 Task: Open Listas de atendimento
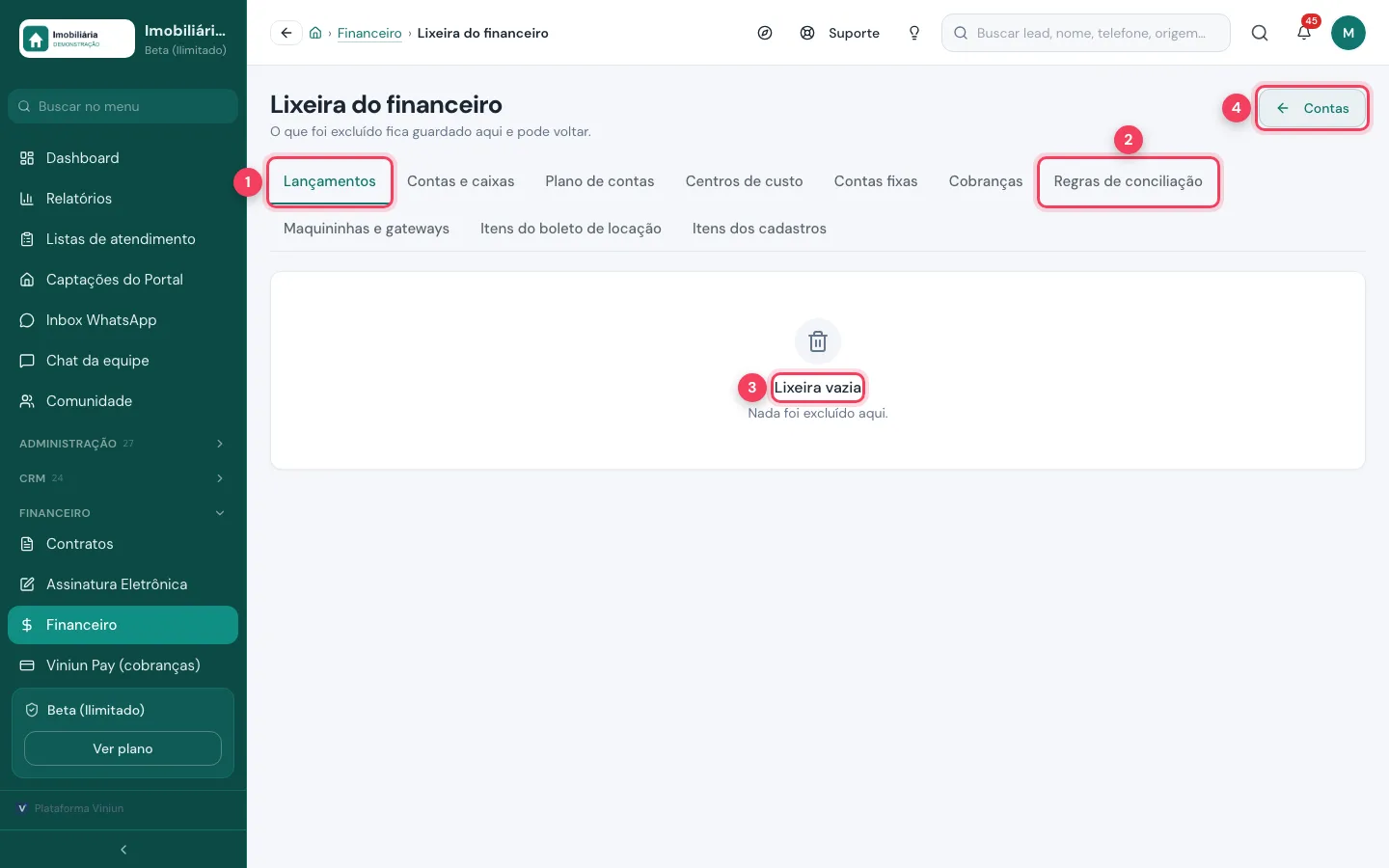[x=123, y=239]
